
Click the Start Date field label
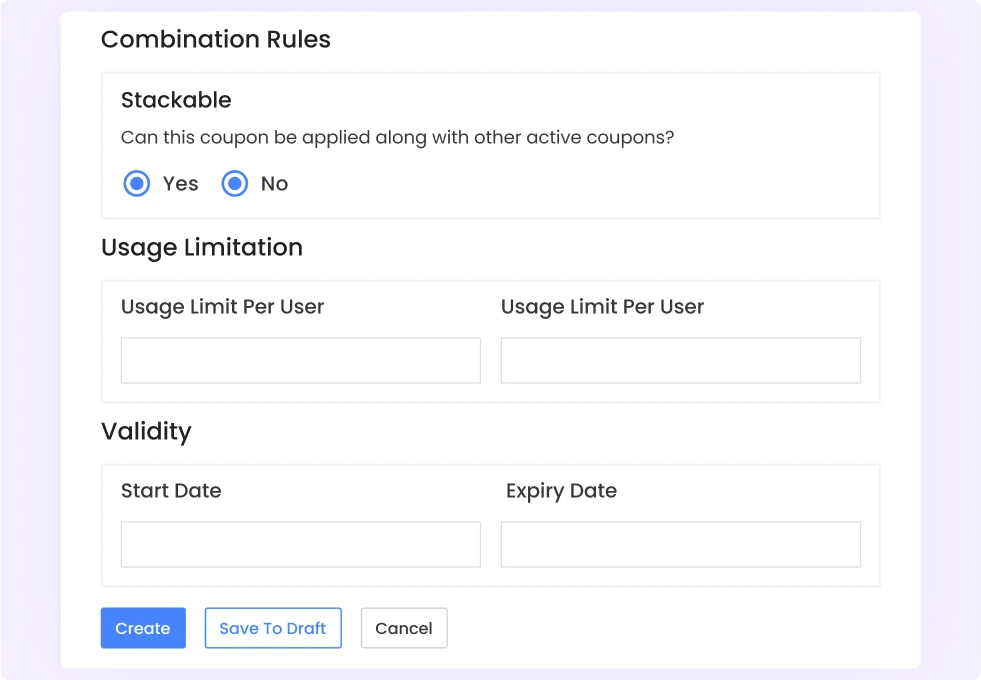(x=171, y=491)
